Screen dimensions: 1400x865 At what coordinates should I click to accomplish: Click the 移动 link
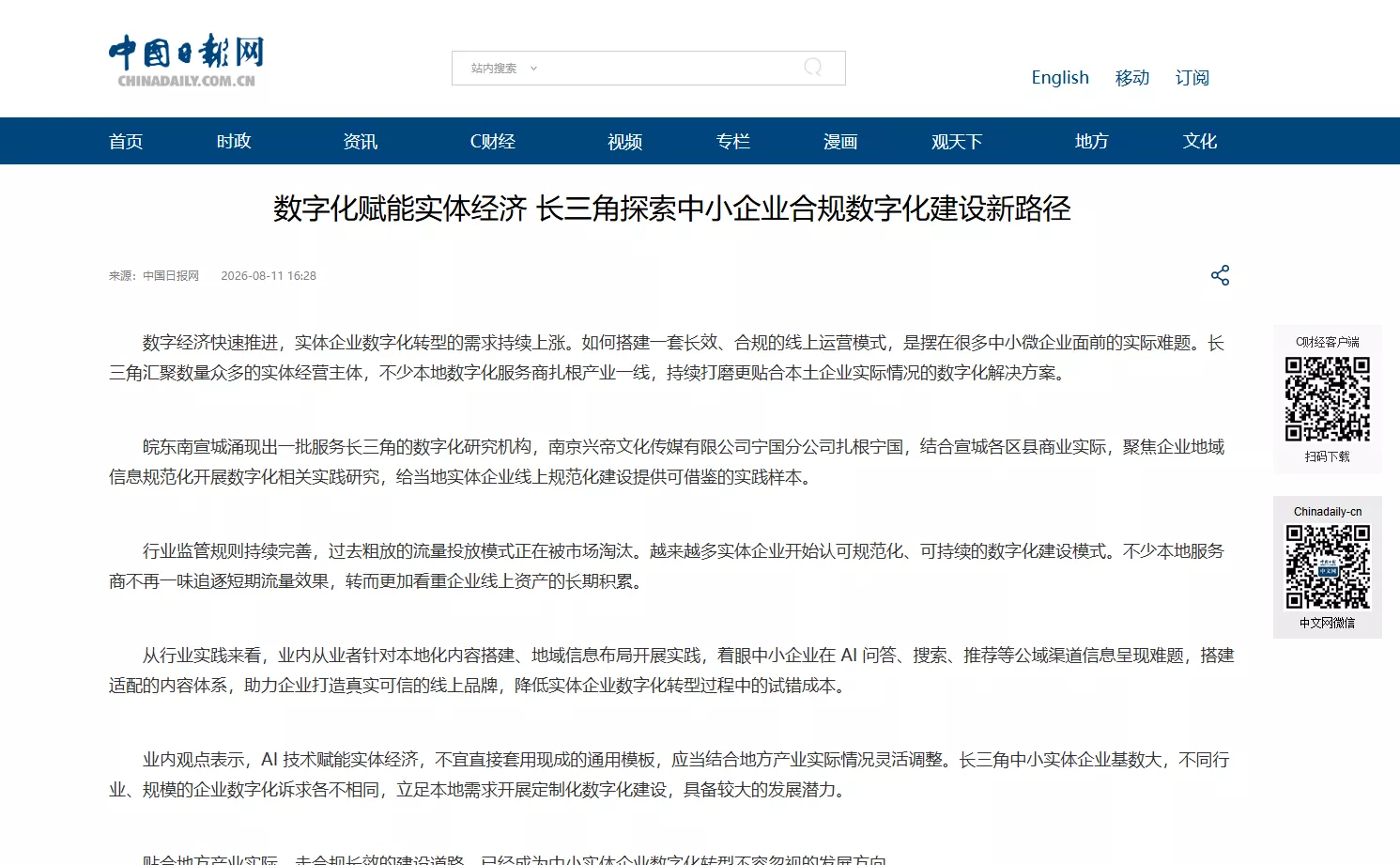pos(1132,77)
